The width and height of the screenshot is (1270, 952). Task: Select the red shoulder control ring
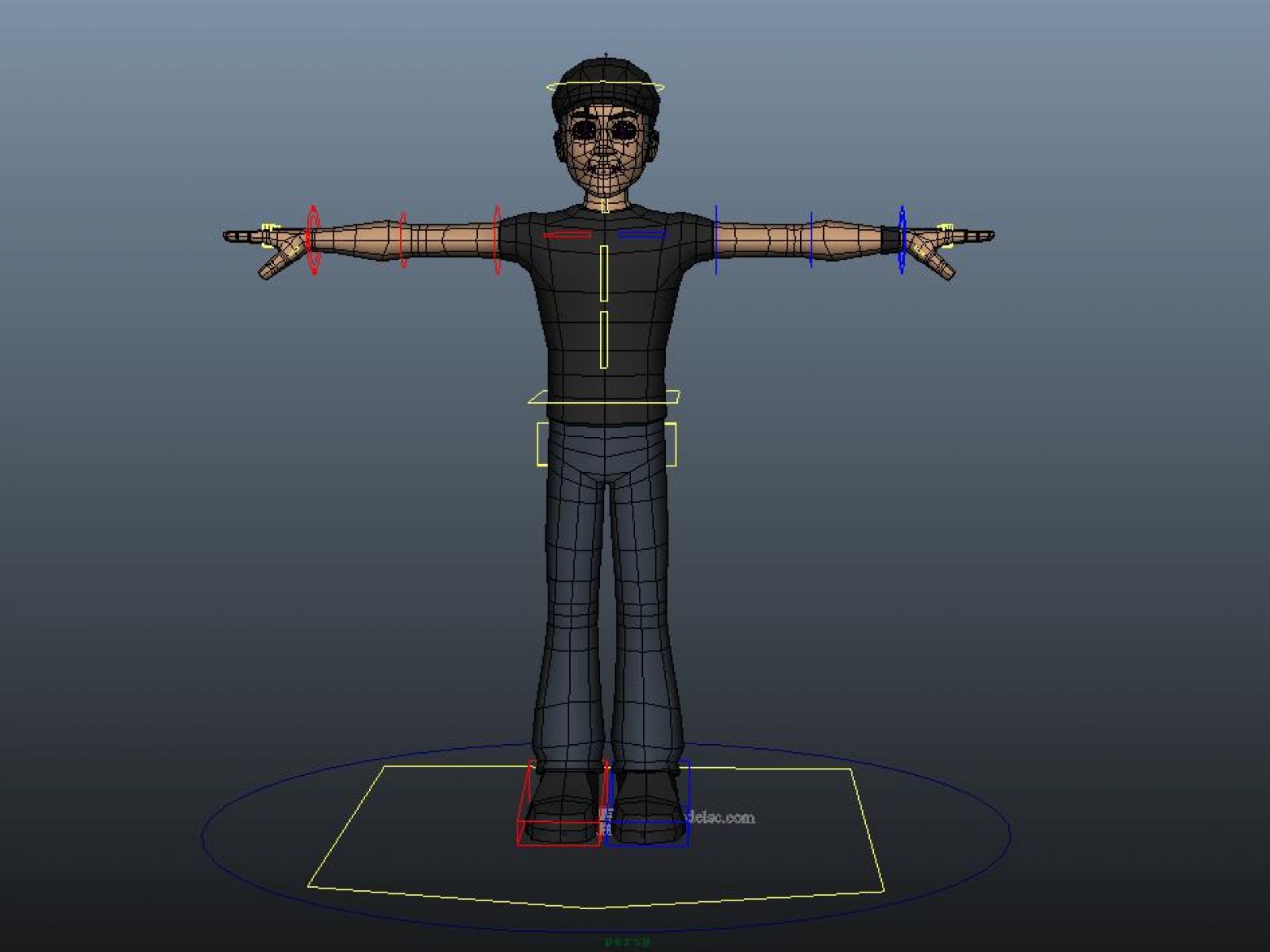point(498,240)
